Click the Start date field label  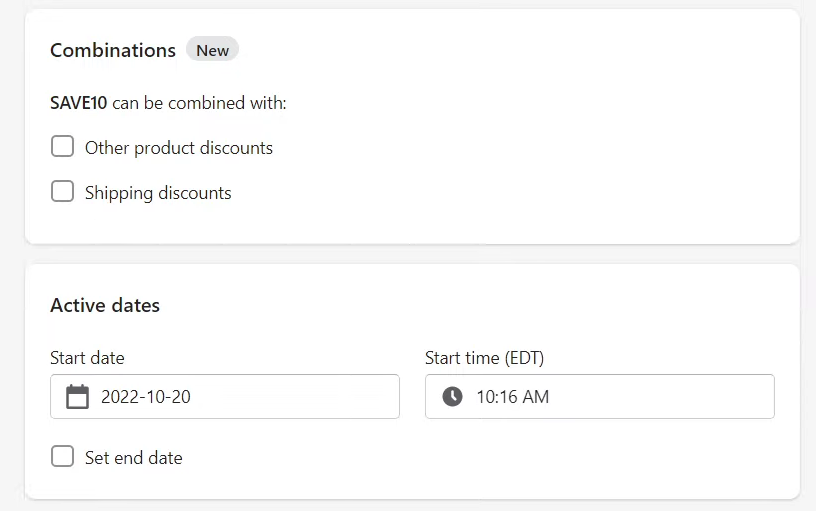pos(87,358)
